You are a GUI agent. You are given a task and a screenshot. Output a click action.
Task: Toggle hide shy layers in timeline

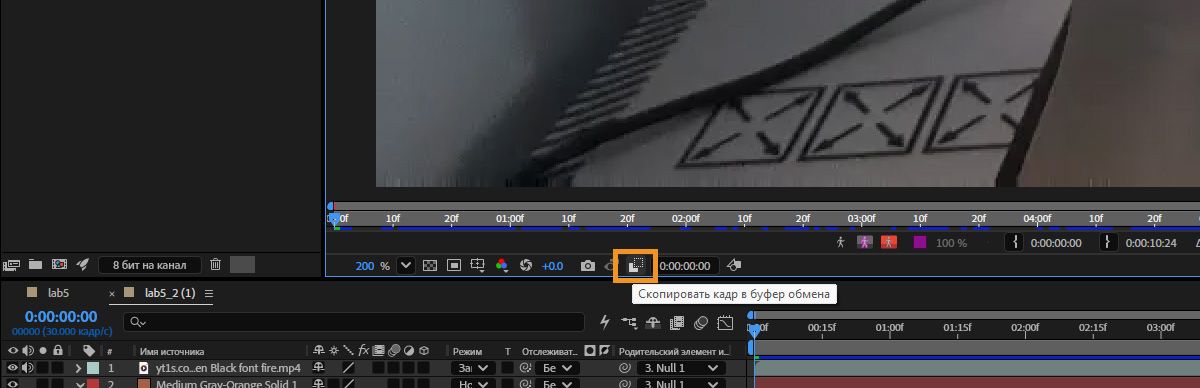pyautogui.click(x=653, y=322)
